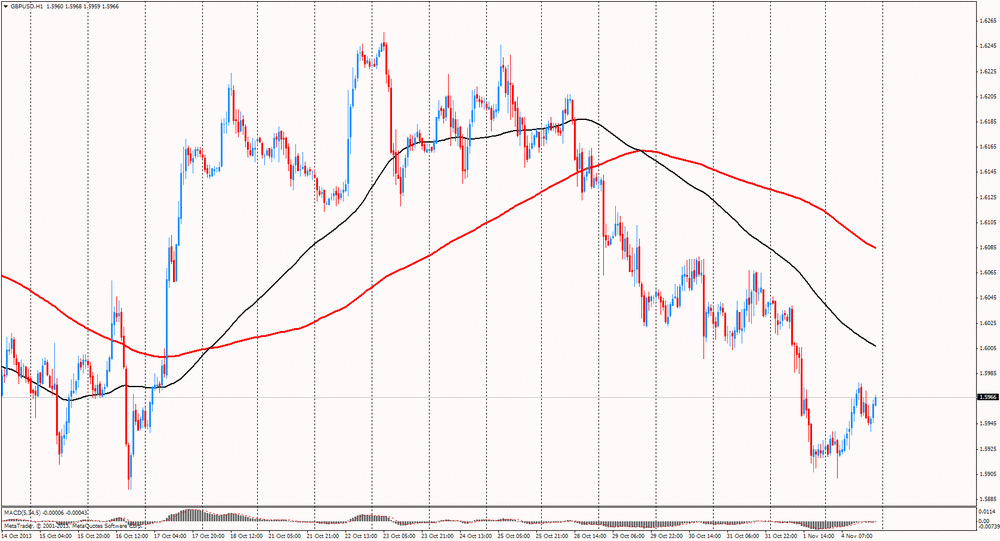Click the 1.5925 price axis label
This screenshot has width=1000, height=541.
(x=987, y=448)
